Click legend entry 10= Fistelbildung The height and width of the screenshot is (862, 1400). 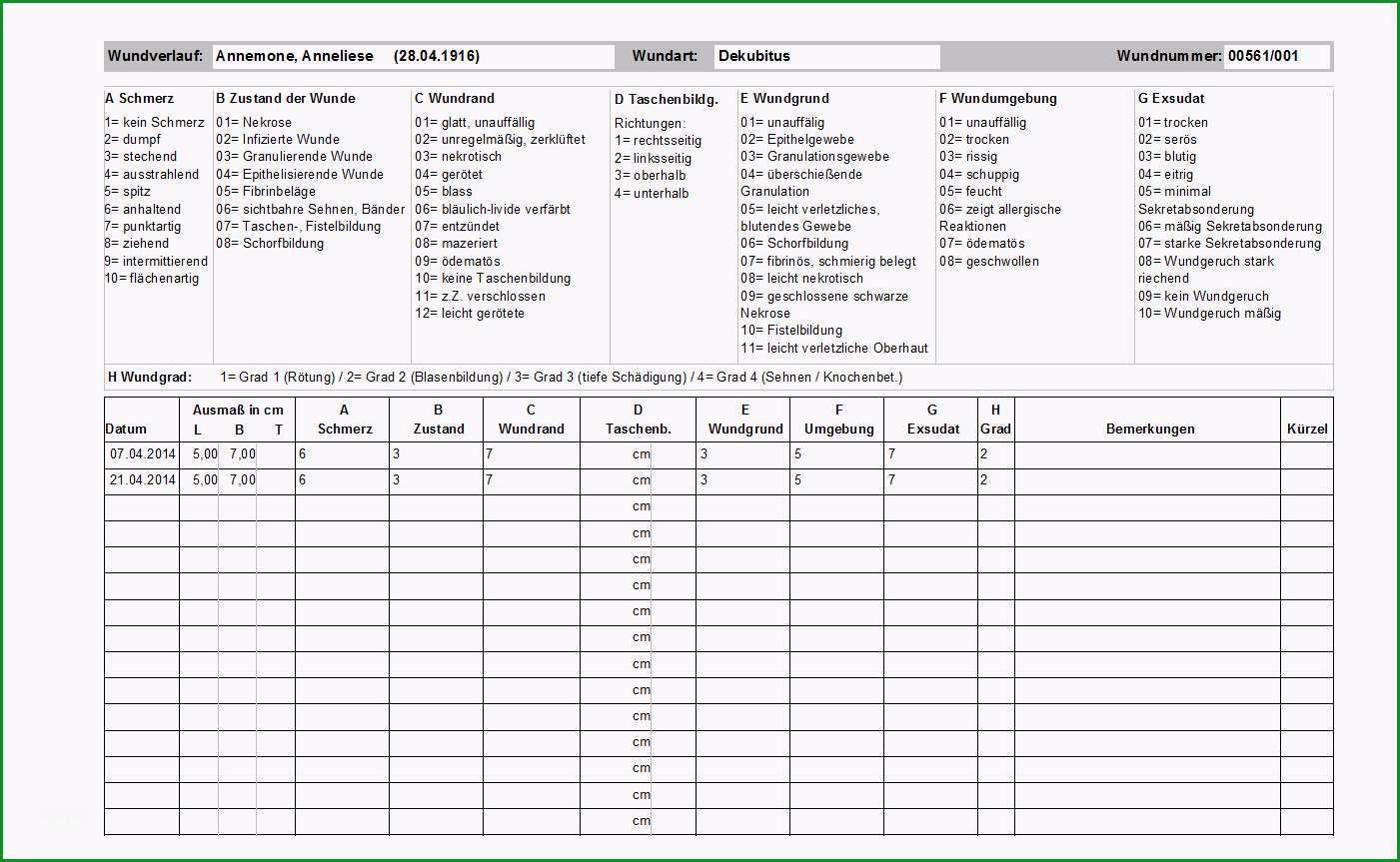point(791,331)
